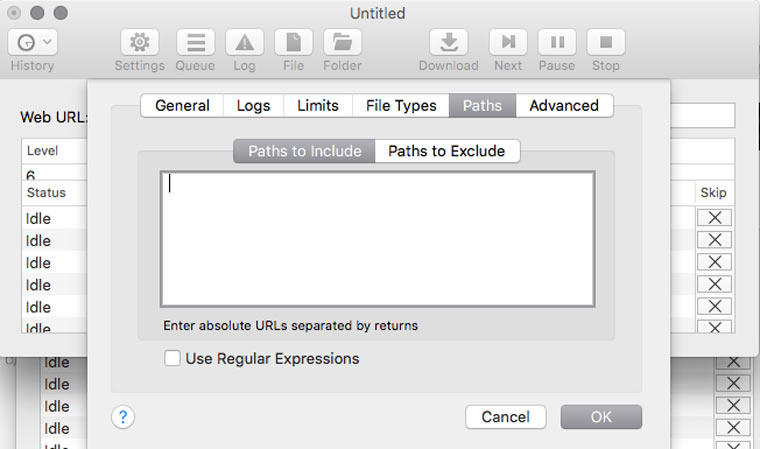This screenshot has width=760, height=449.
Task: Check the first Skip box
Action: click(x=715, y=218)
